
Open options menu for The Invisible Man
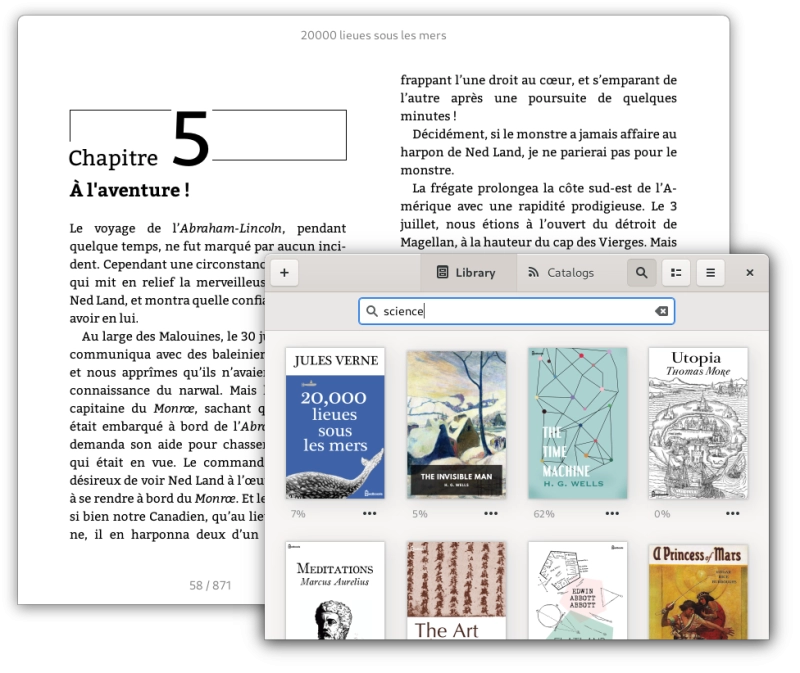pos(491,513)
